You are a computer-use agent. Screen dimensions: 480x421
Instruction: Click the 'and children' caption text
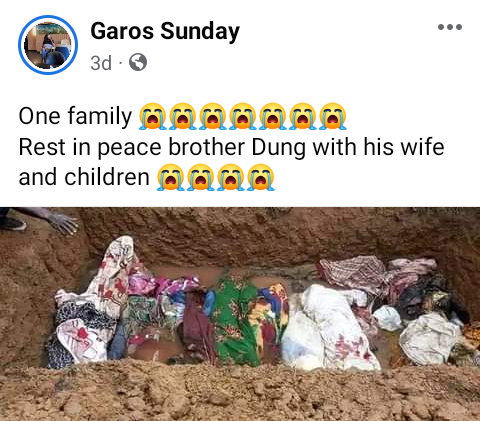[x=84, y=177]
